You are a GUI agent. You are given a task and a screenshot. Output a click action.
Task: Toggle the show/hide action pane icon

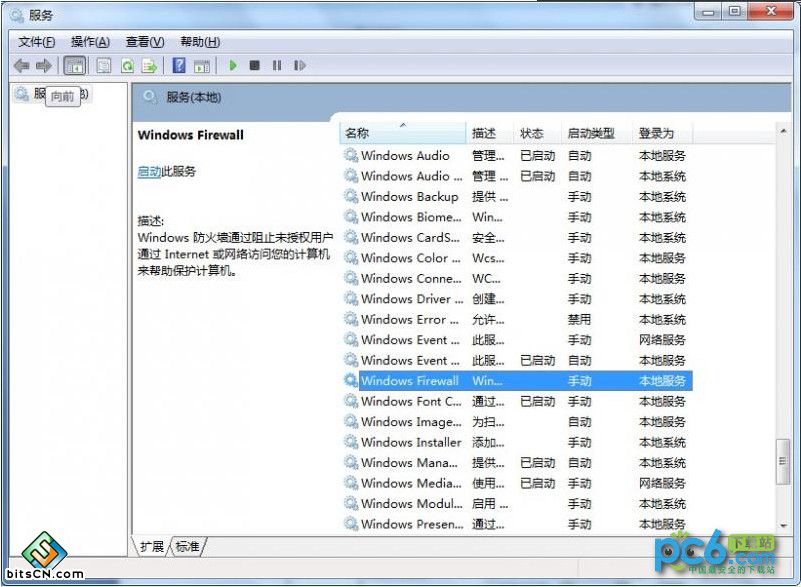(202, 65)
